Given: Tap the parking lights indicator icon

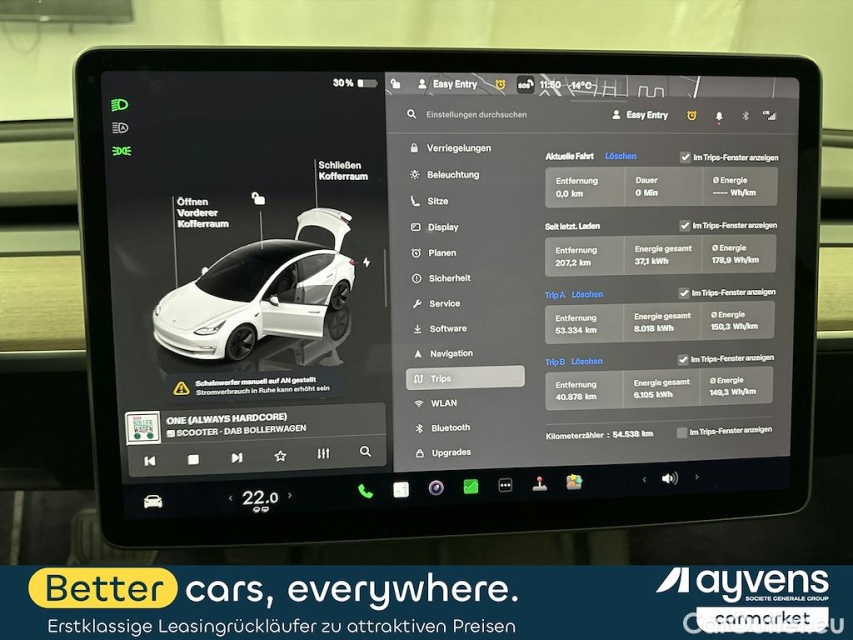Looking at the screenshot, I should click(x=121, y=151).
